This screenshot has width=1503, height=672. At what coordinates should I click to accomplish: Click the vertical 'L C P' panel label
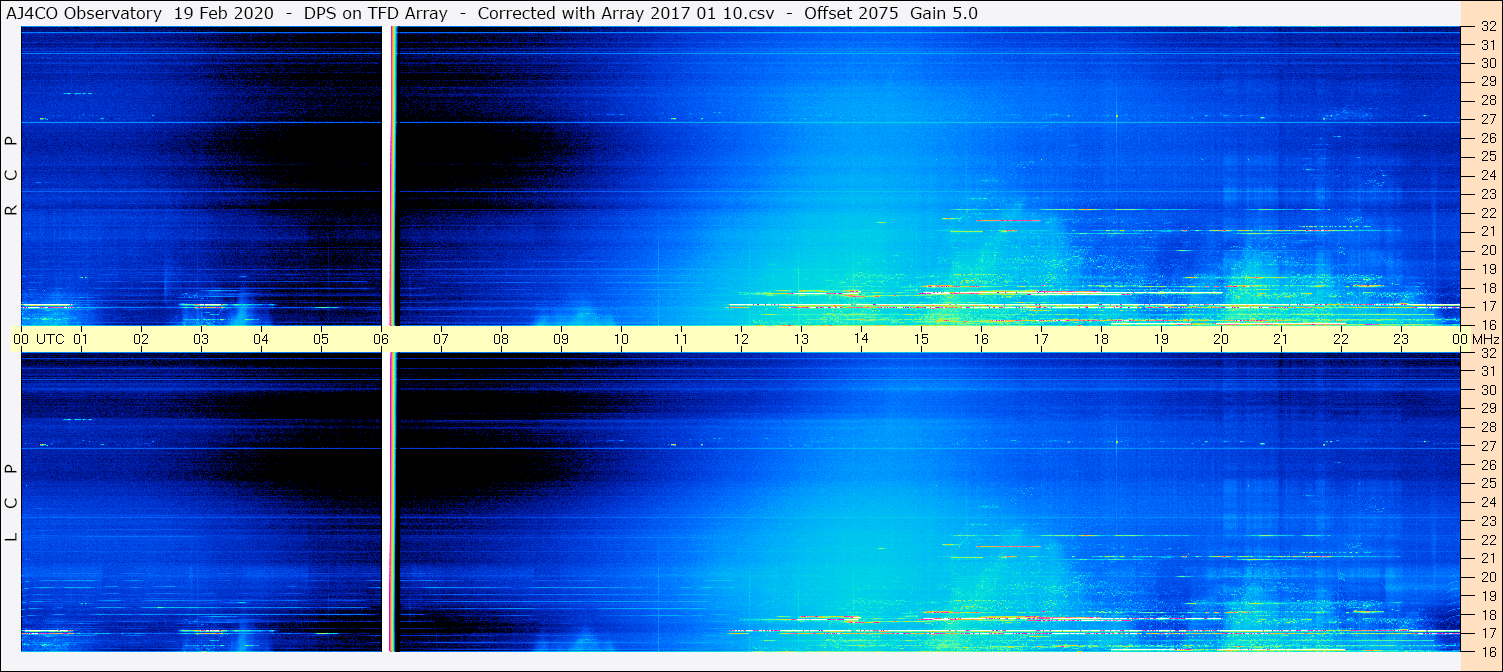click(11, 502)
